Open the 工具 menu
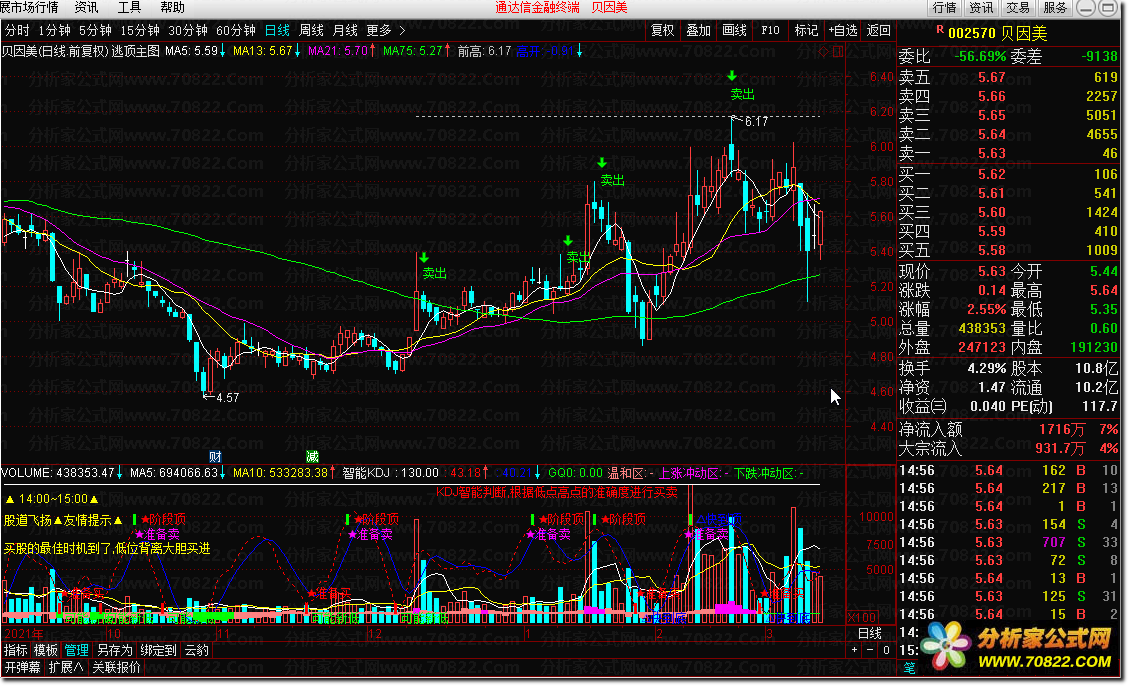Screen dimensions: 1130x686 pos(130,8)
